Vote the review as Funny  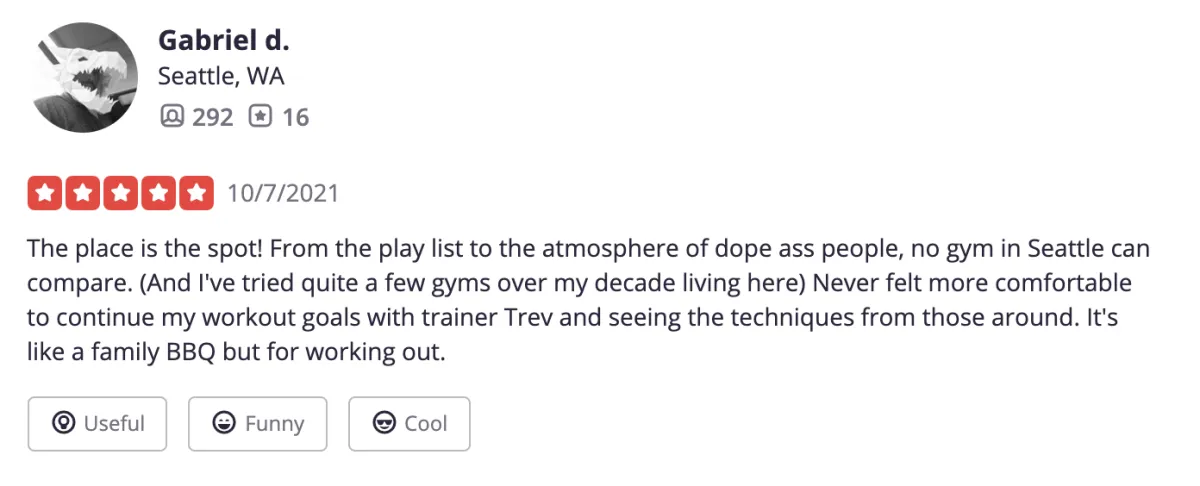tap(258, 424)
